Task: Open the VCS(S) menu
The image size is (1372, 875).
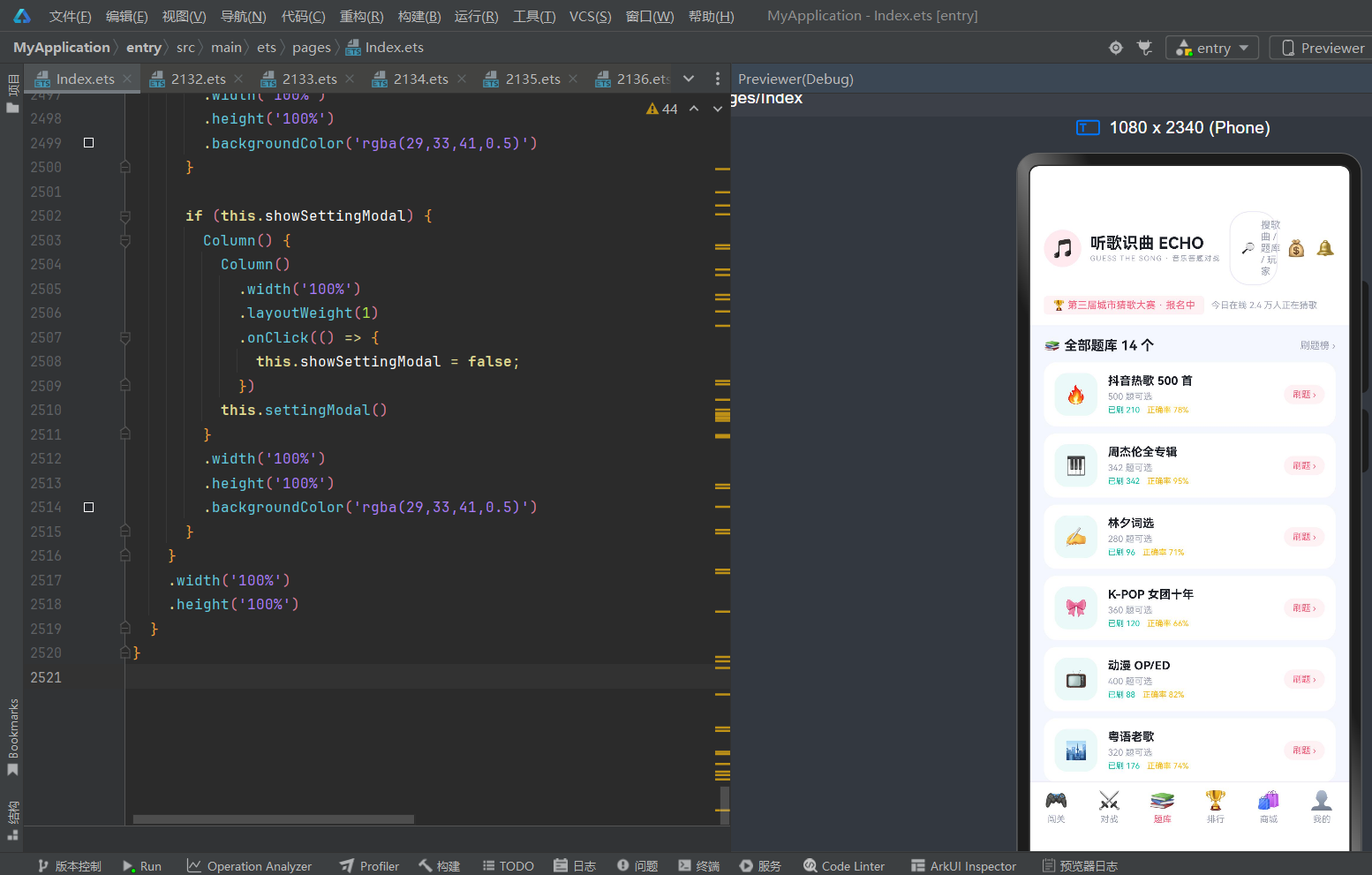Action: tap(590, 16)
